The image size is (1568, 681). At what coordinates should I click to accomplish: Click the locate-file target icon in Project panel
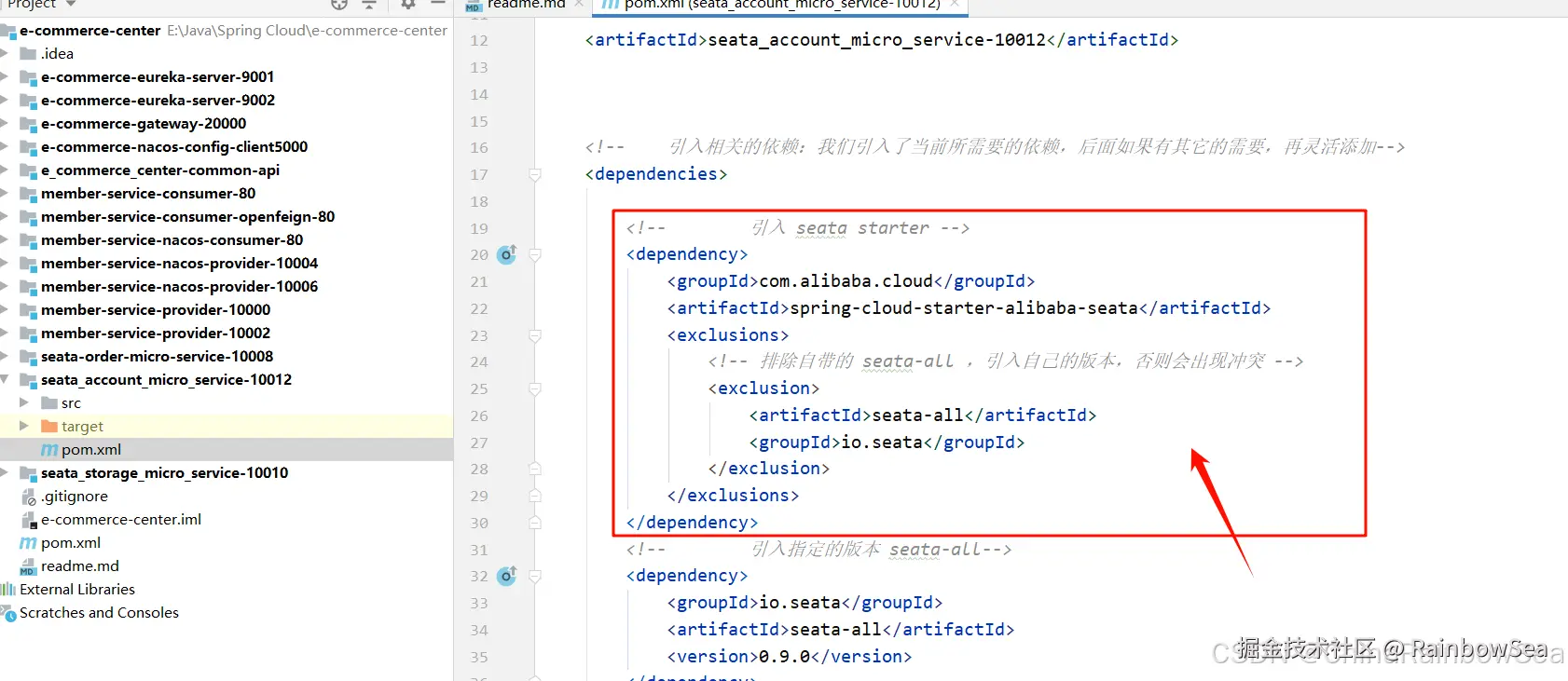[x=339, y=4]
